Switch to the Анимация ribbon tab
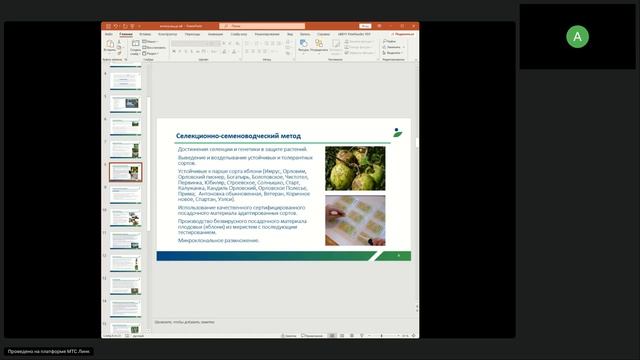640x360 pixels. 215,34
